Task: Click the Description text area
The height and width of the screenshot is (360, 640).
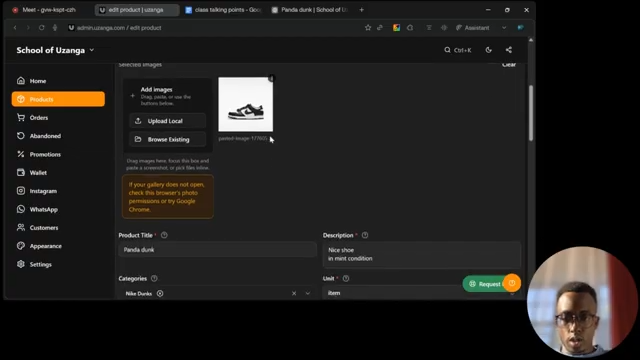Action: 422,255
